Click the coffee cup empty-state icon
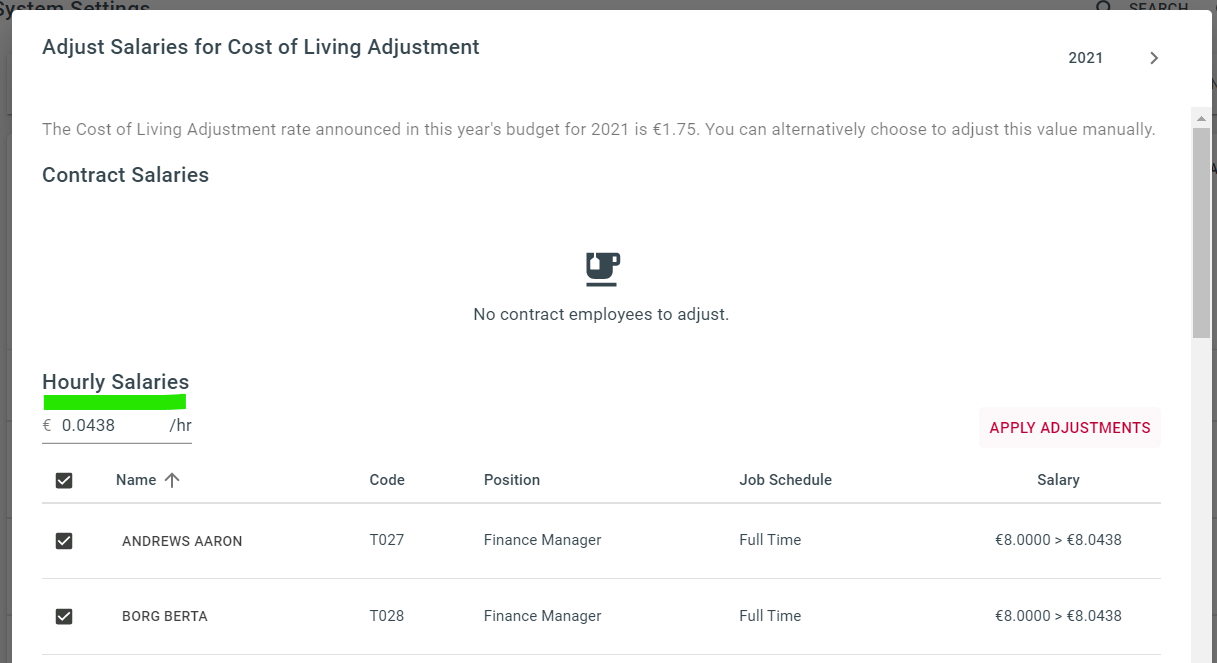The height and width of the screenshot is (663, 1217). click(x=602, y=269)
